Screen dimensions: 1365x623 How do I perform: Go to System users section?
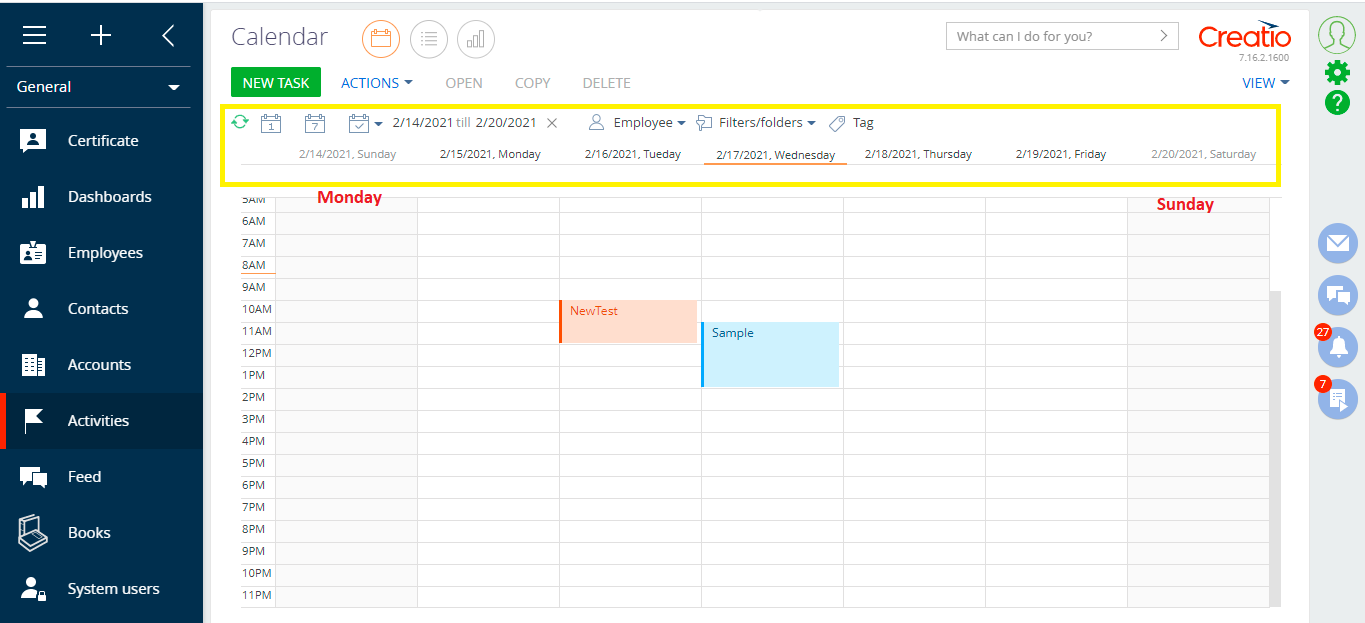[x=113, y=589]
